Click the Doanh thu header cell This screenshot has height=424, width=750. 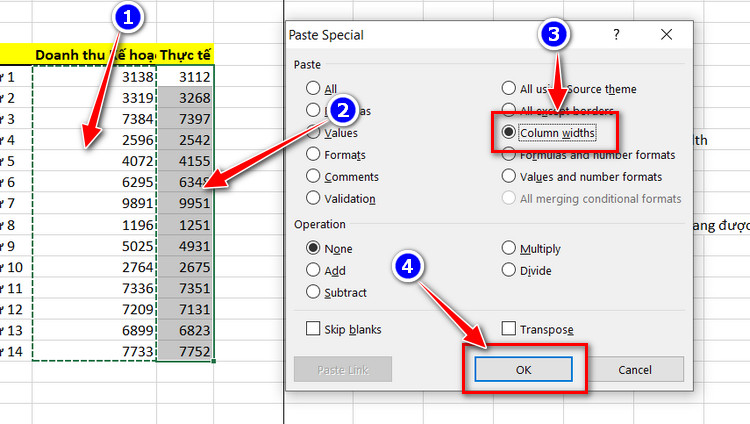pos(94,55)
